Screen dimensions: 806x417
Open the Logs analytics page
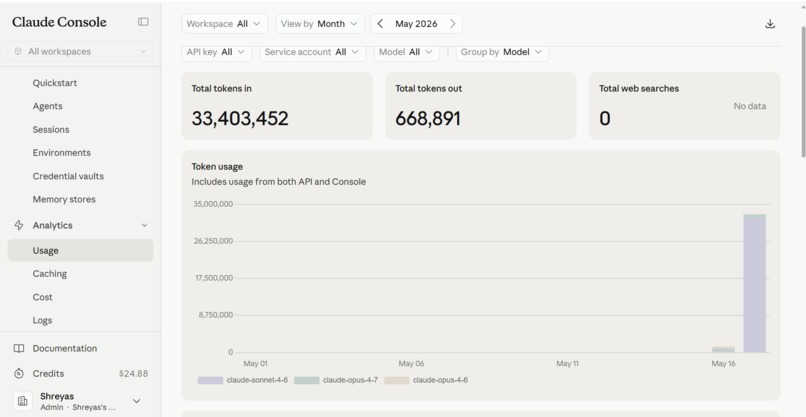[43, 320]
